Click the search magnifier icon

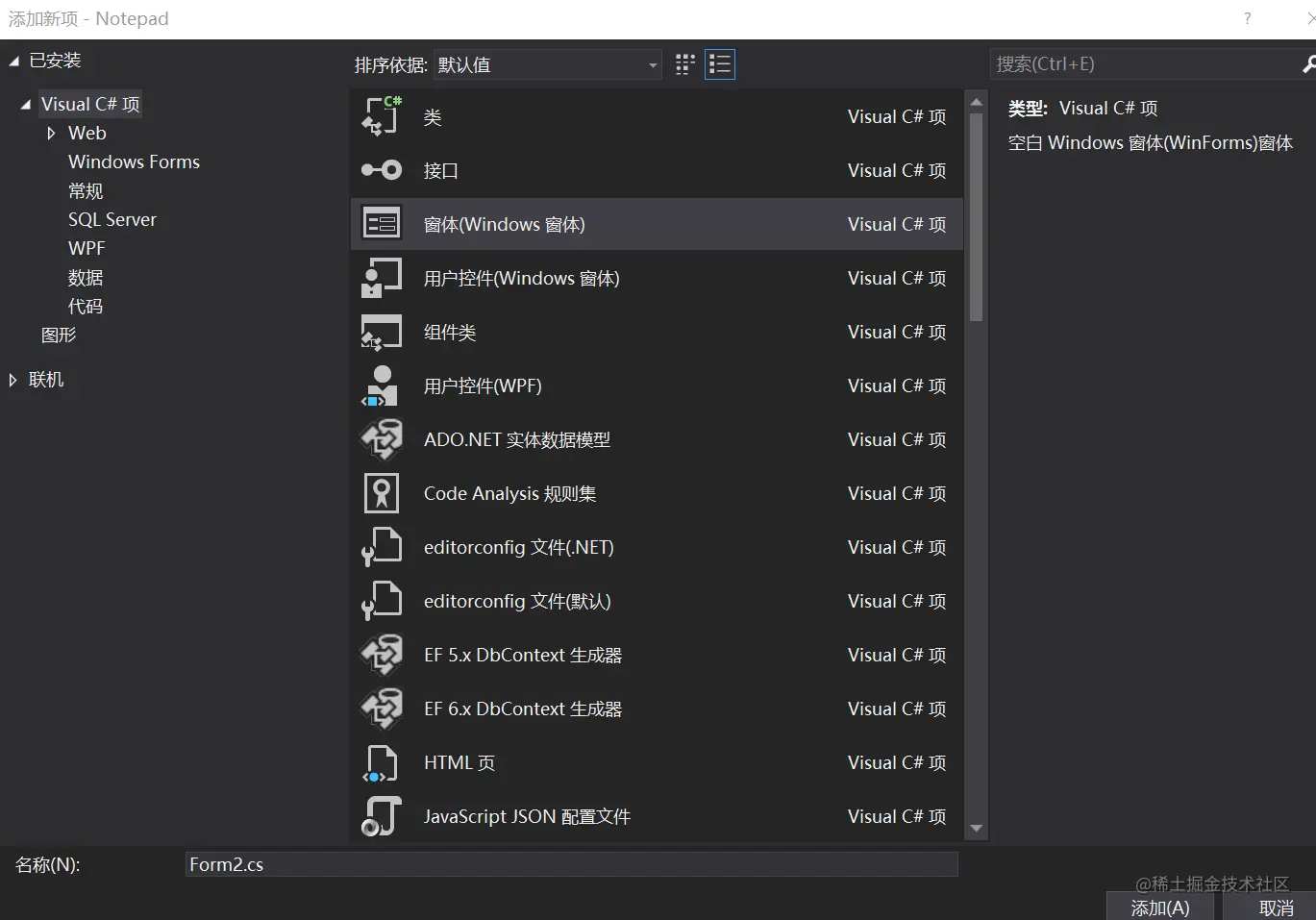click(x=1308, y=64)
